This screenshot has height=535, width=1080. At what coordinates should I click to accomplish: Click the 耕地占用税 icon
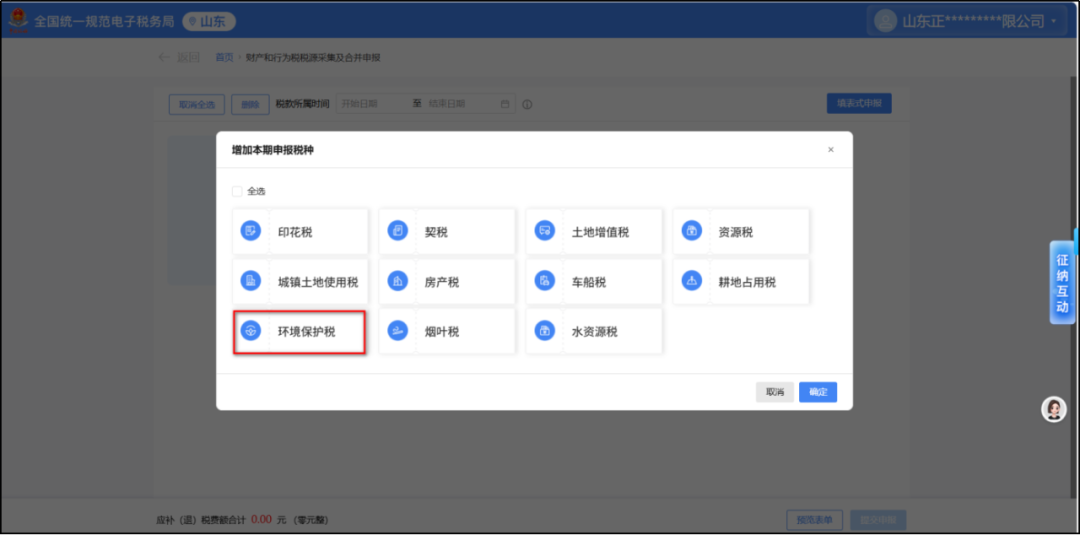click(x=692, y=281)
